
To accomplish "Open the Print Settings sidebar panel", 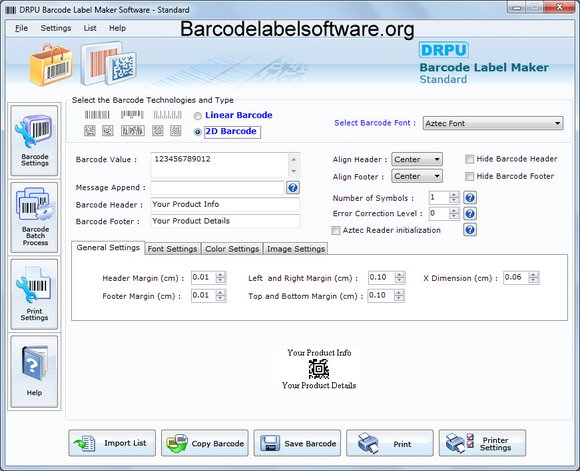I will (x=34, y=294).
